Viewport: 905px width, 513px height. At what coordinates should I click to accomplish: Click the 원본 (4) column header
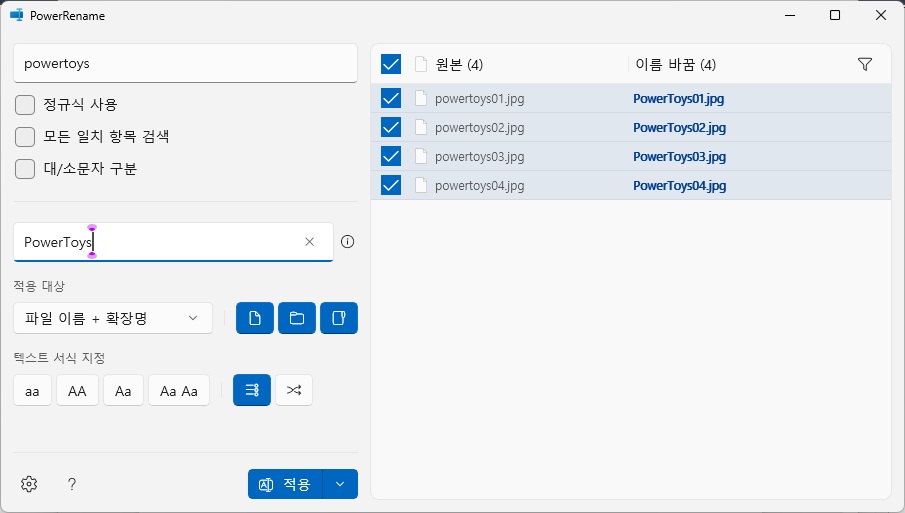(459, 65)
